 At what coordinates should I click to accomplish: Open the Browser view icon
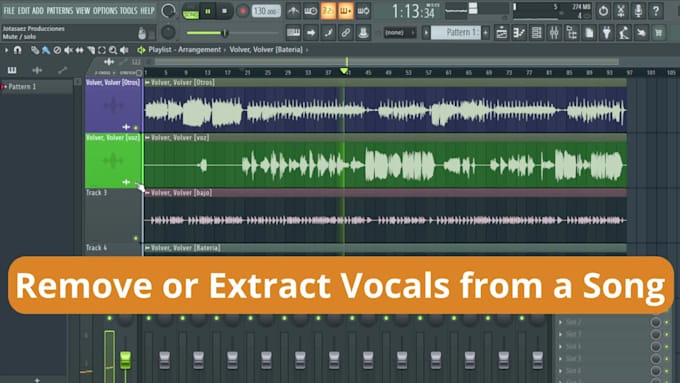[572, 33]
